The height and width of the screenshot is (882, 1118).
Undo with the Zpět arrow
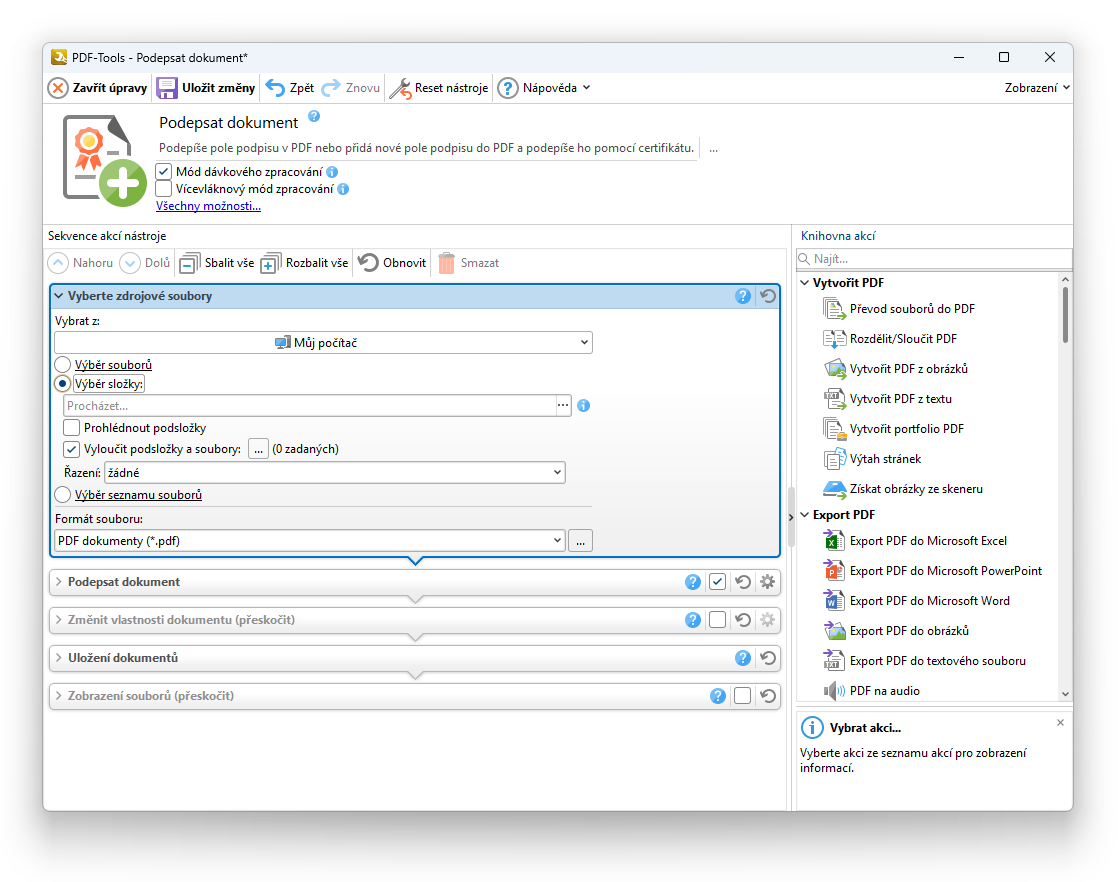289,88
